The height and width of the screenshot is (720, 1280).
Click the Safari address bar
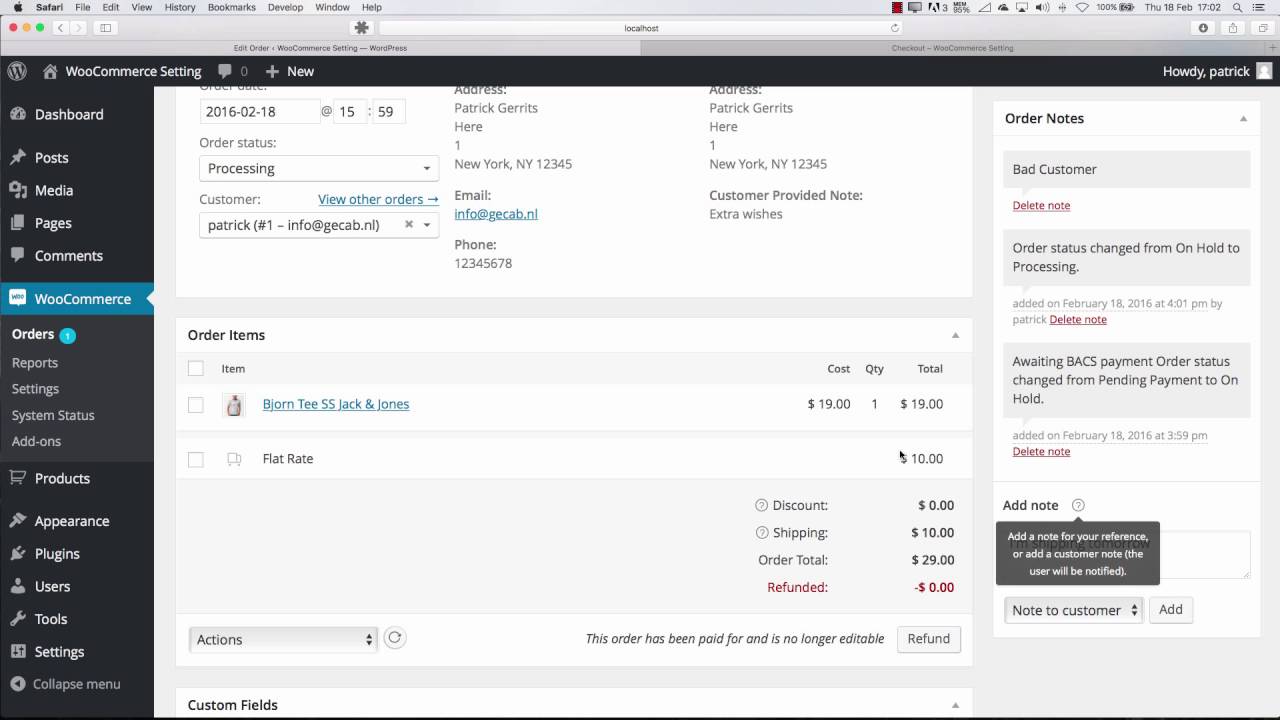tap(640, 28)
